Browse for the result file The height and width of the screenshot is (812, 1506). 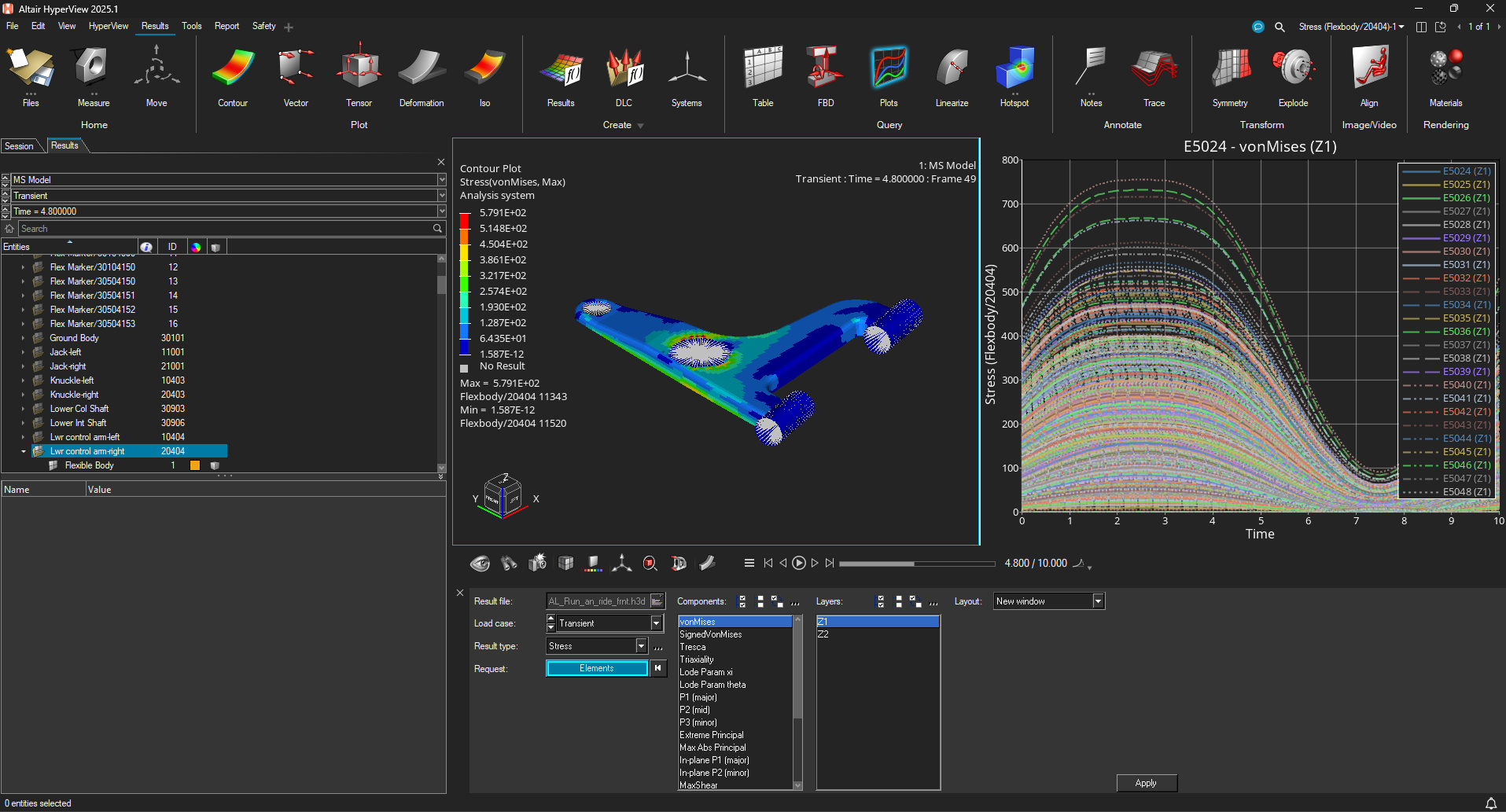point(657,601)
